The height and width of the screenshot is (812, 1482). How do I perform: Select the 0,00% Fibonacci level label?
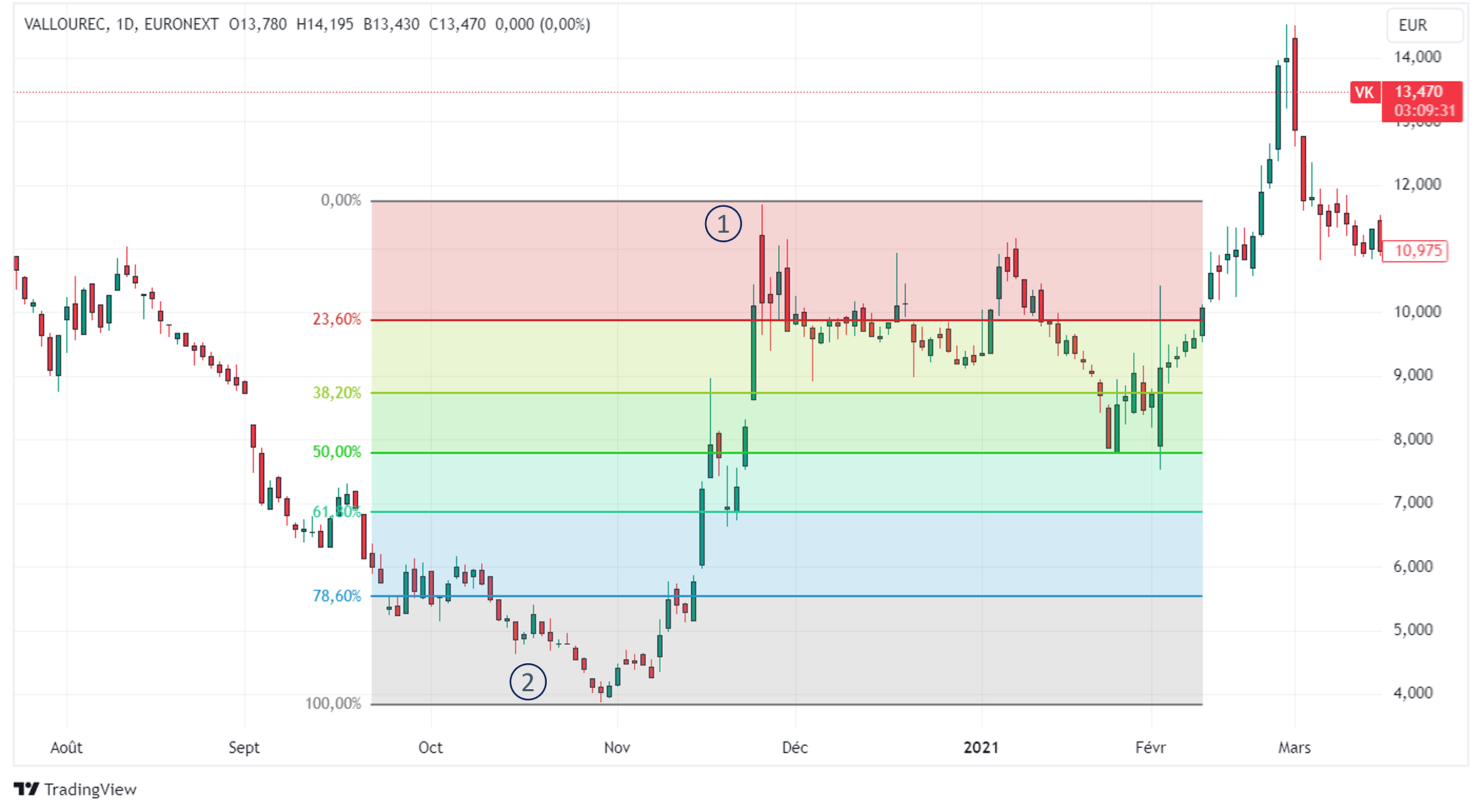click(341, 200)
